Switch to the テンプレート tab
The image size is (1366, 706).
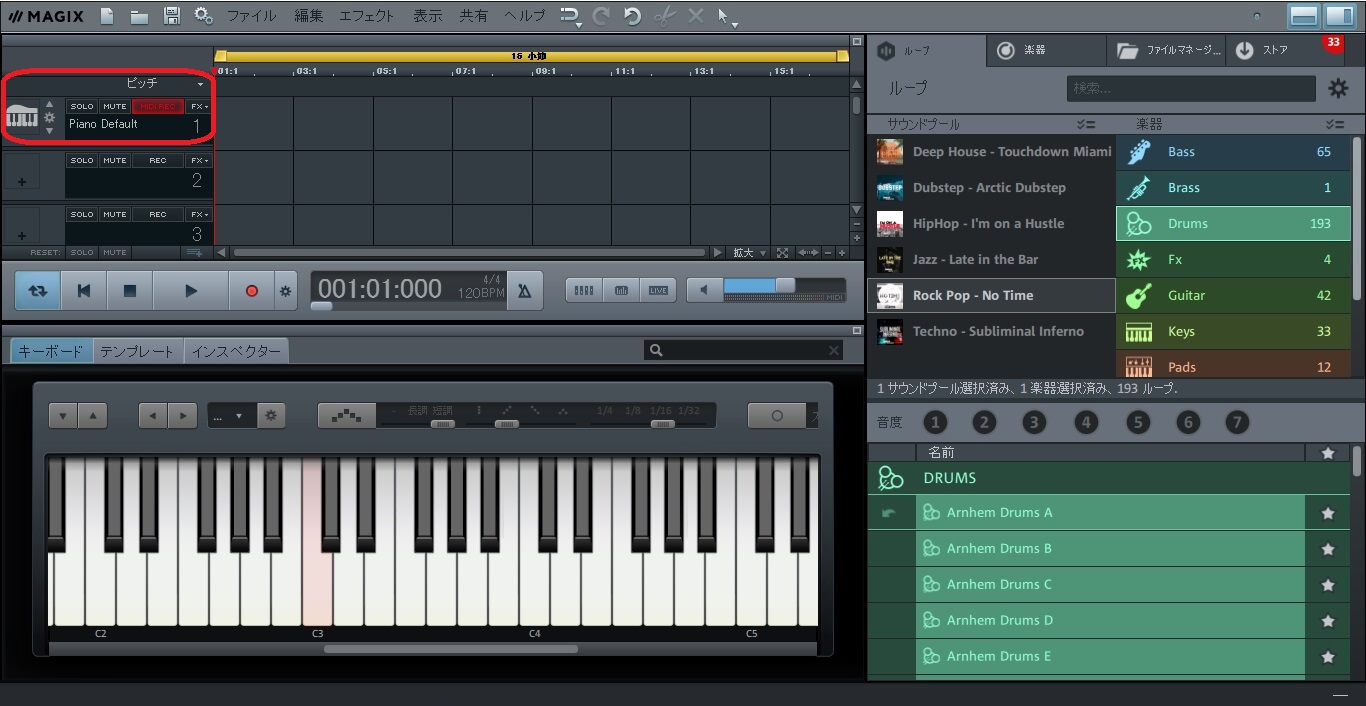coord(137,351)
